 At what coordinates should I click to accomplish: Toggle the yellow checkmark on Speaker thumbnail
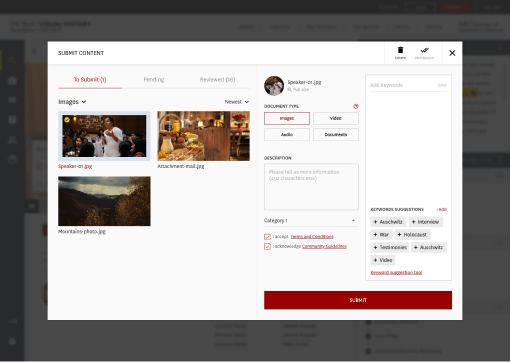point(67,120)
